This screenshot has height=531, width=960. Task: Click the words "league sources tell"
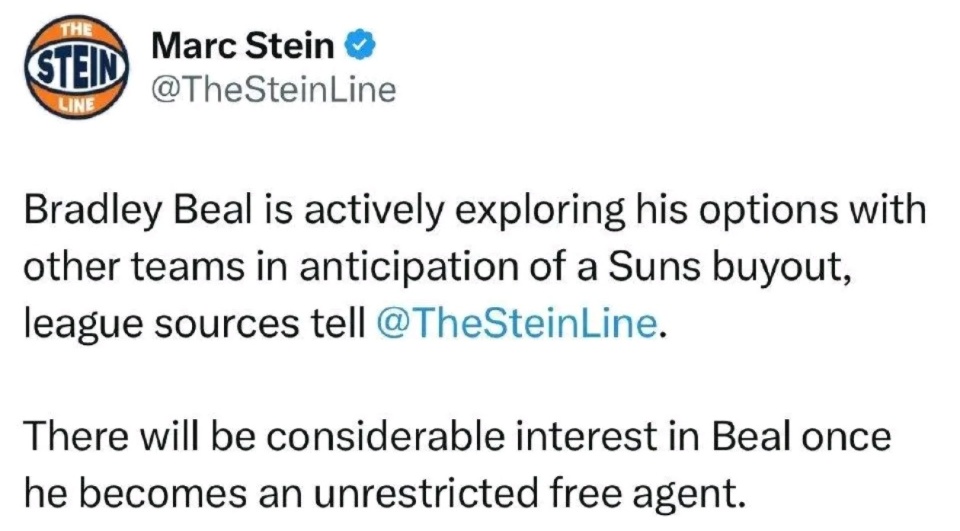195,323
